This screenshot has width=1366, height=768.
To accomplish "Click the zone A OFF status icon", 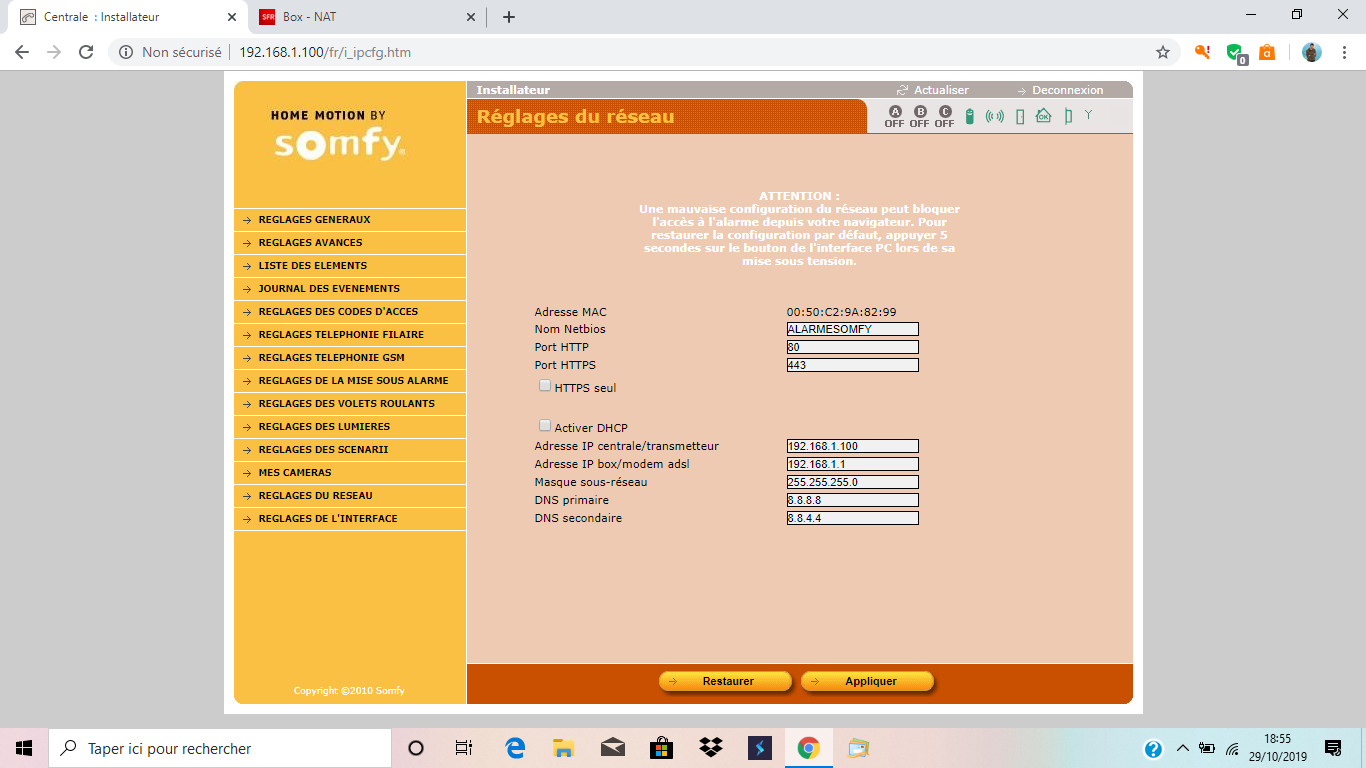I will pos(894,116).
